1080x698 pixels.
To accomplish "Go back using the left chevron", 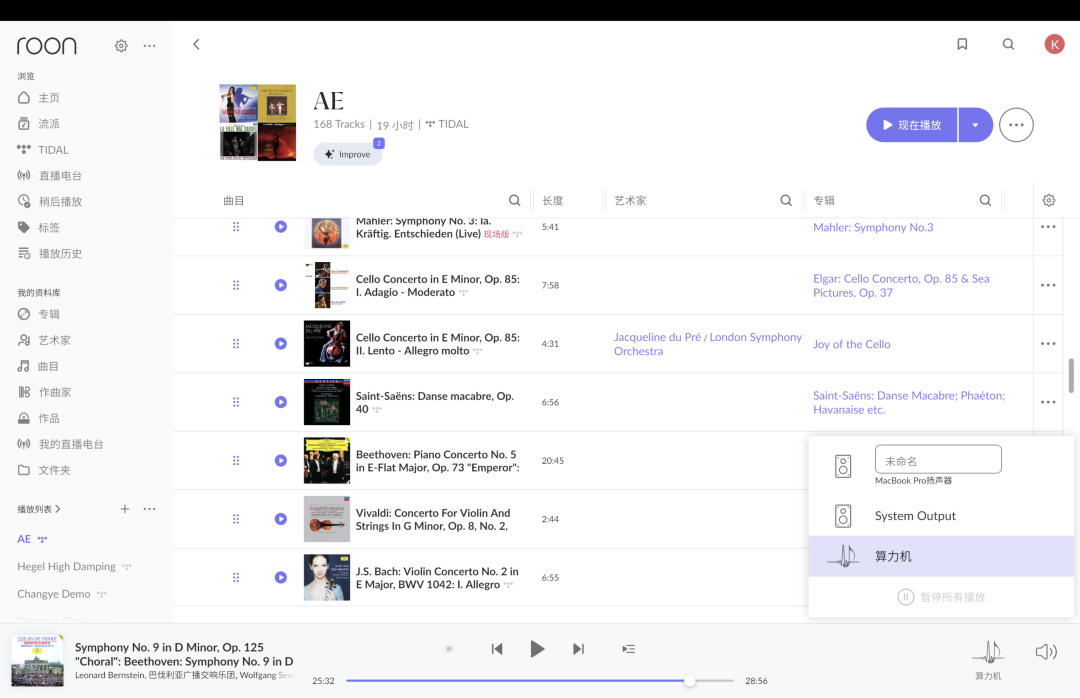I will click(196, 44).
